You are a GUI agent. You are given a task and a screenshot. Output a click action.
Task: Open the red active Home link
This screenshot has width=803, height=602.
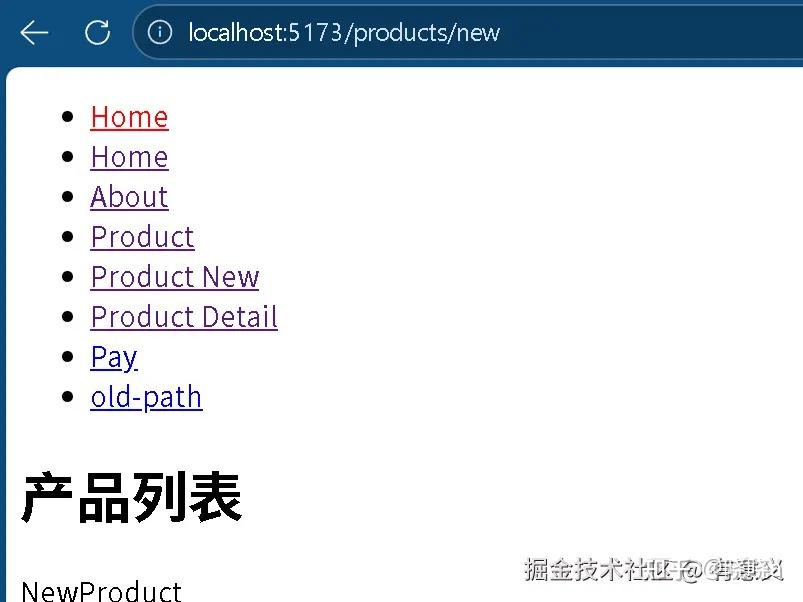coord(130,117)
